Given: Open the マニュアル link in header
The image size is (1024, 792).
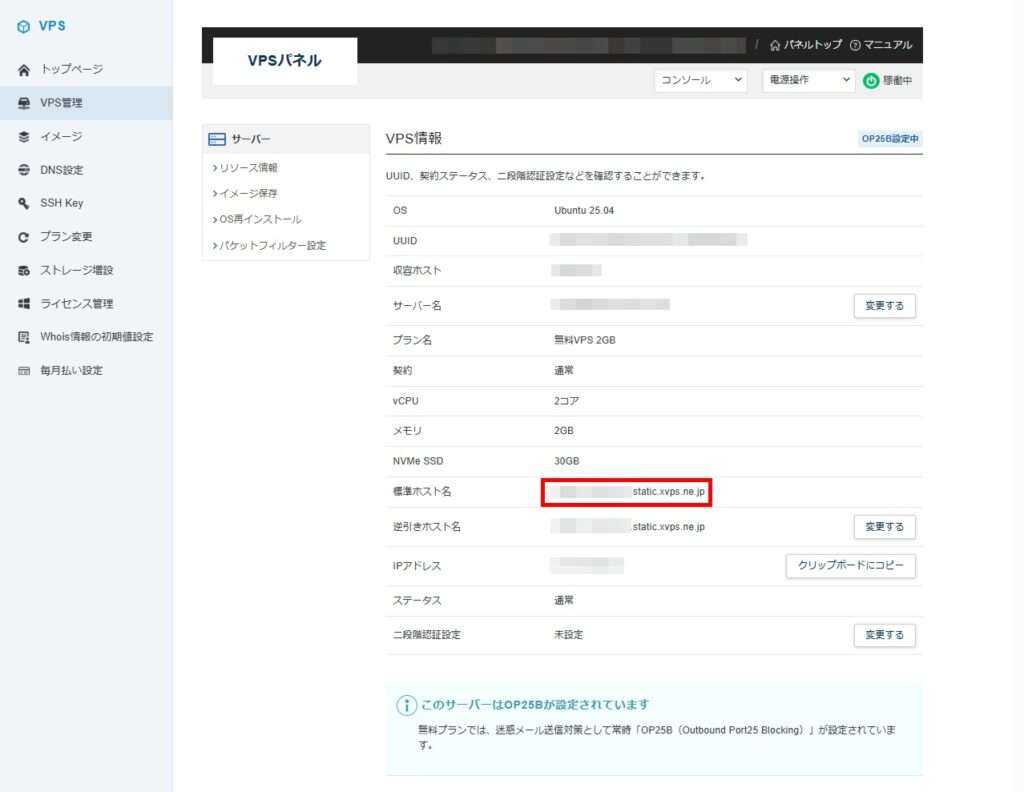Looking at the screenshot, I should [x=881, y=45].
